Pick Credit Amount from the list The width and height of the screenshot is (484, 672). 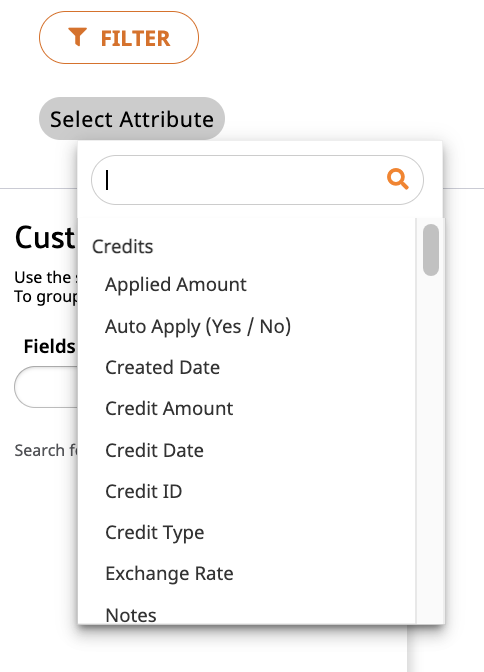click(x=169, y=408)
